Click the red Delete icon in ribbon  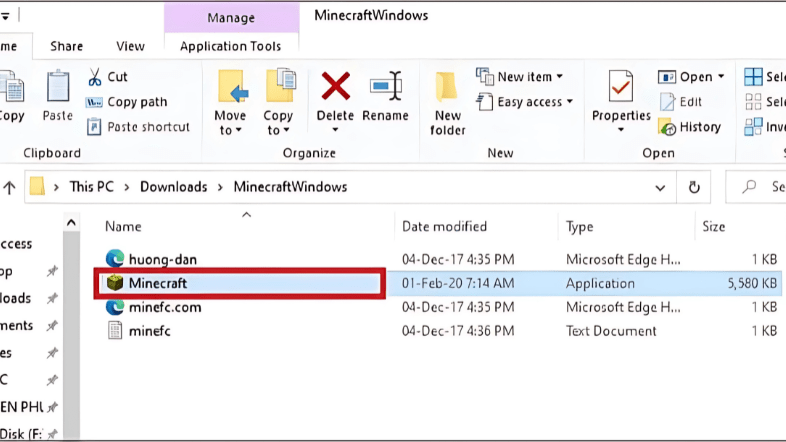(x=335, y=88)
